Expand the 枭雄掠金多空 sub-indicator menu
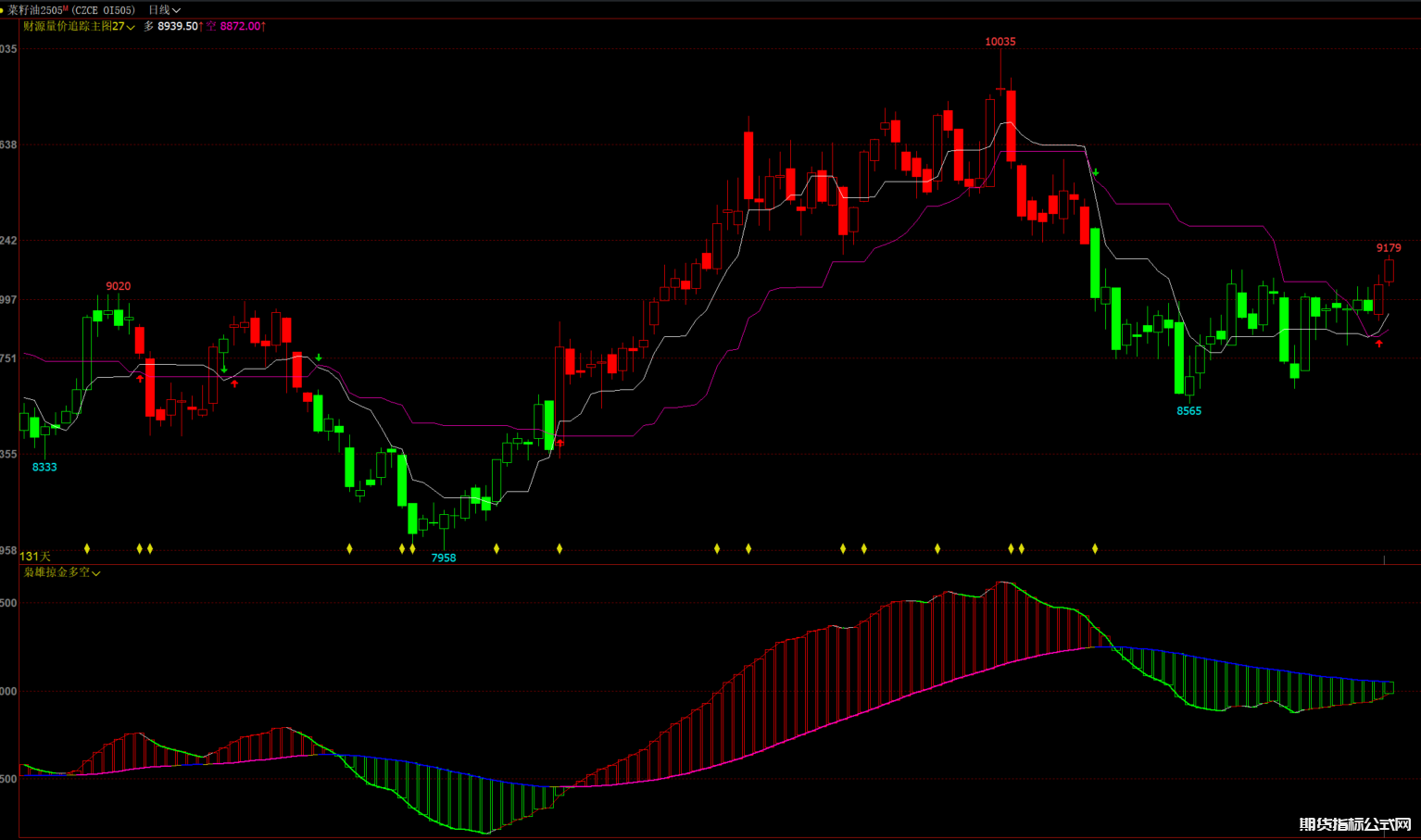This screenshot has width=1421, height=840. 62,572
